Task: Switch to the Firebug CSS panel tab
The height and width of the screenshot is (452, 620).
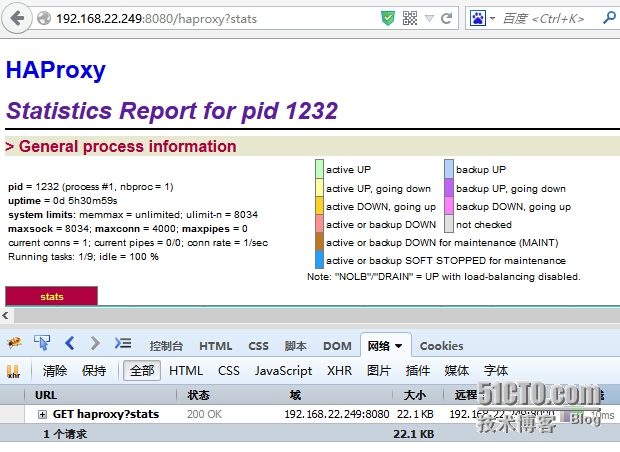Action: (x=258, y=346)
